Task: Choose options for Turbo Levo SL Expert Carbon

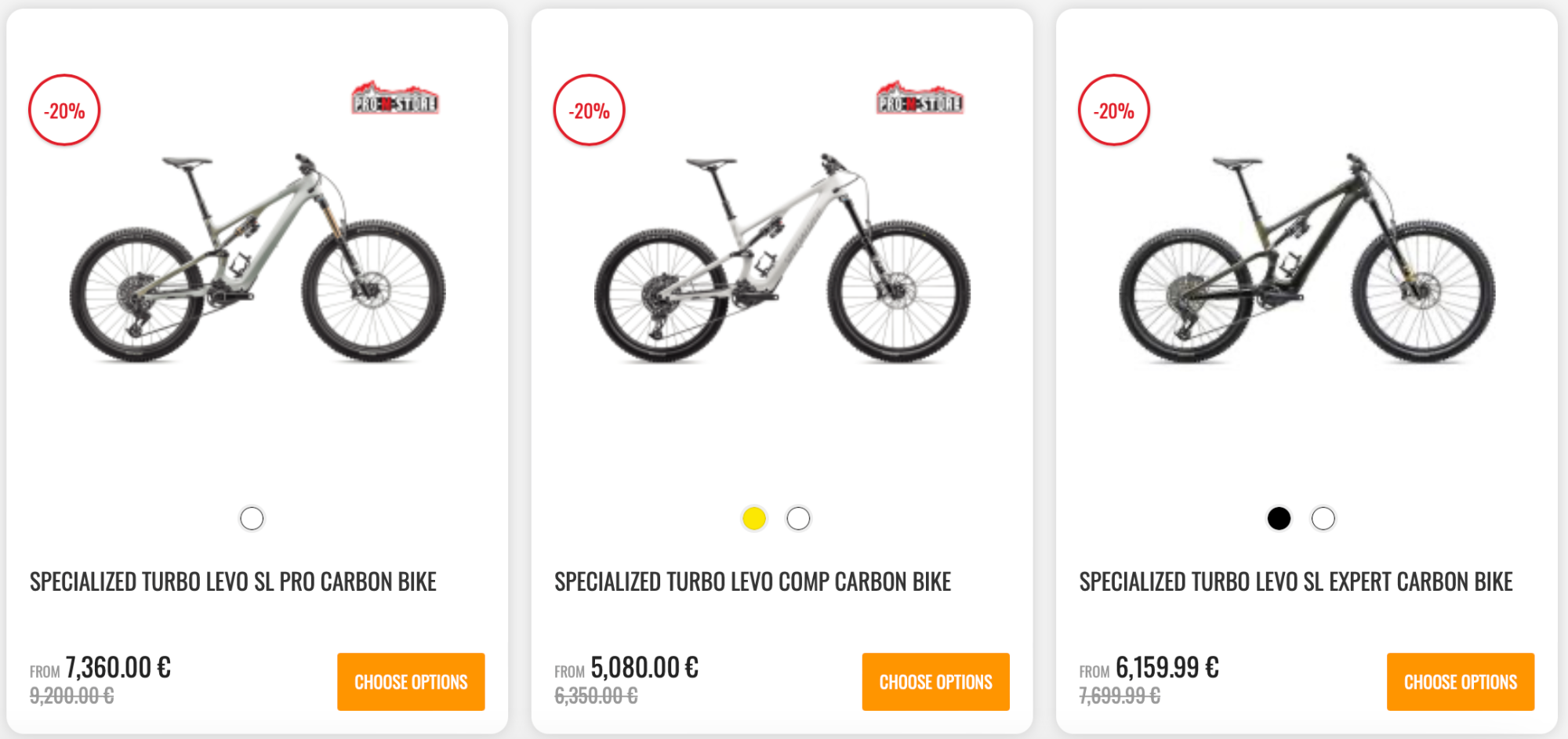Action: [1460, 682]
